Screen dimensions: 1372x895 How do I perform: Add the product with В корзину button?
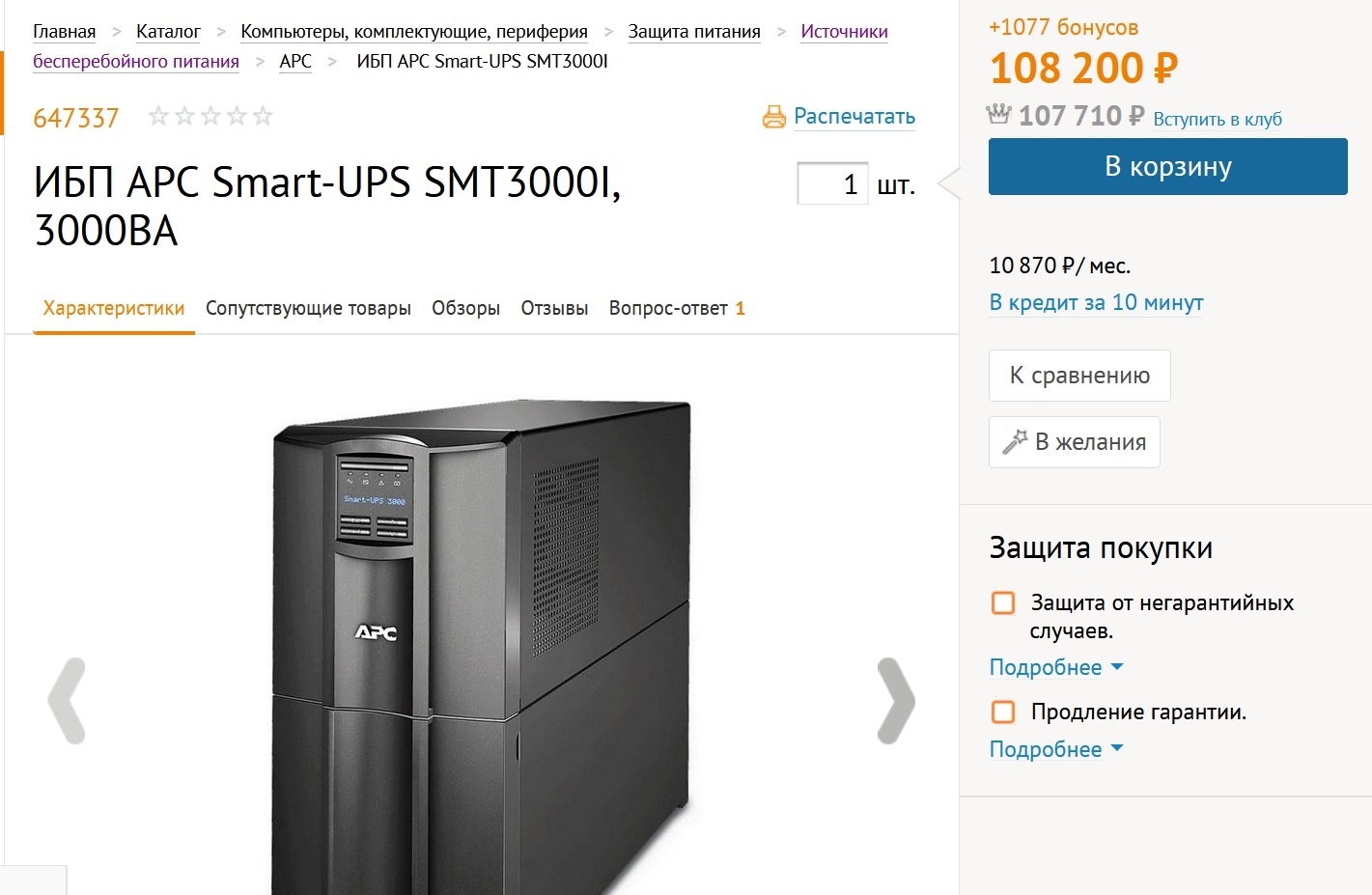click(1167, 166)
